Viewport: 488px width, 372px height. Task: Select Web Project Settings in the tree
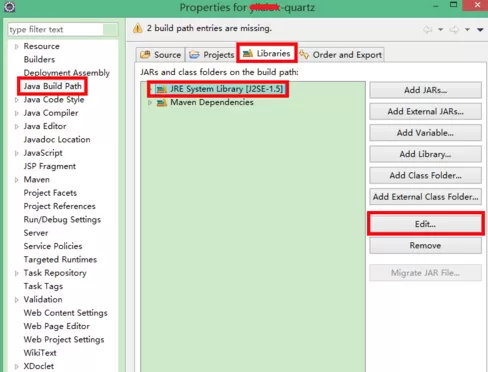point(64,340)
